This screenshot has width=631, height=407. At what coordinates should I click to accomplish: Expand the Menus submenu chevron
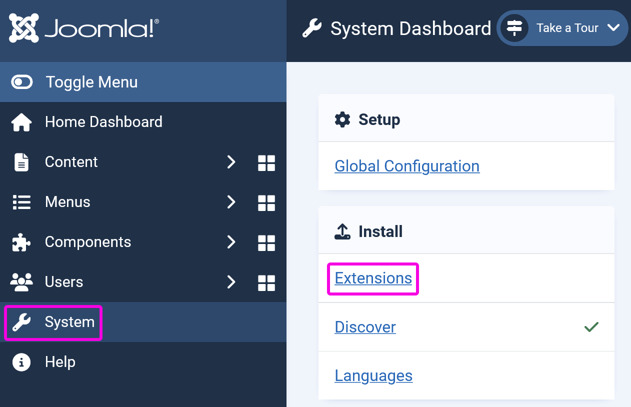pyautogui.click(x=231, y=202)
